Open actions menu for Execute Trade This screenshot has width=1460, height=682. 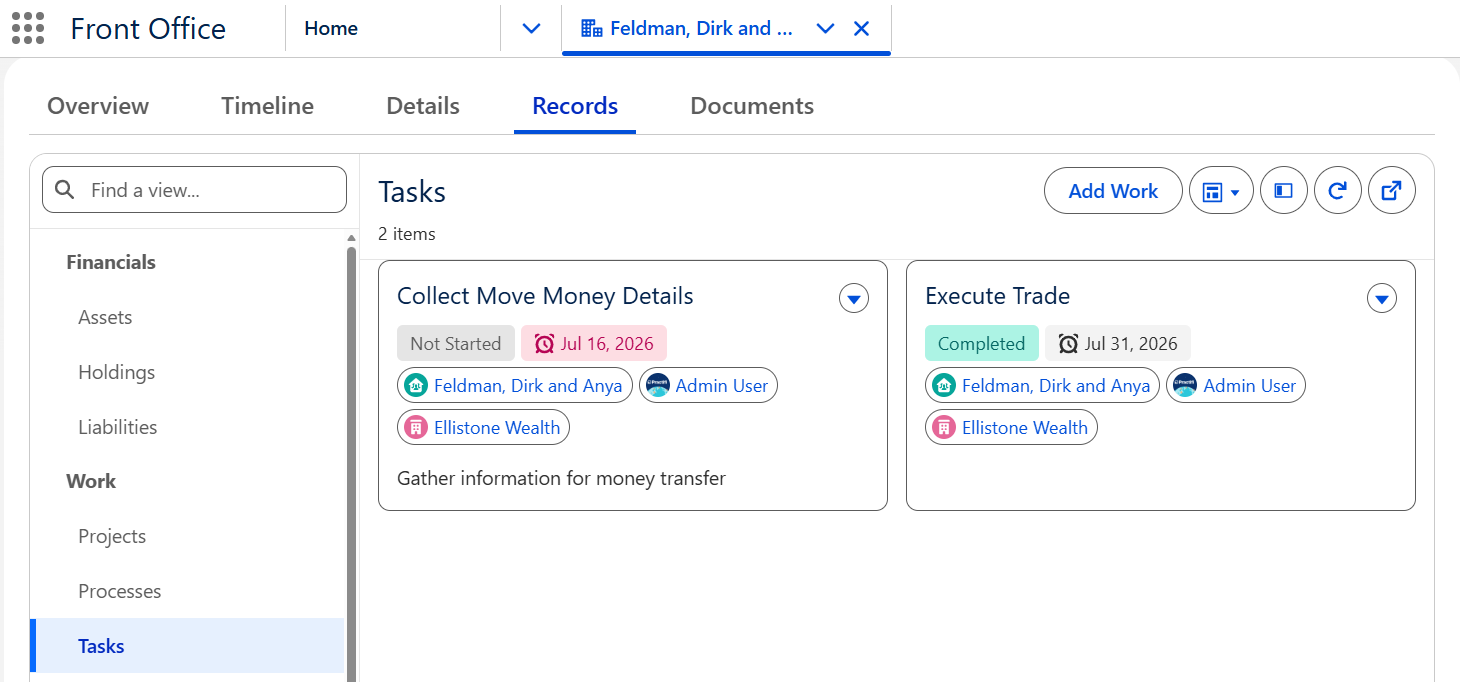coord(1382,298)
